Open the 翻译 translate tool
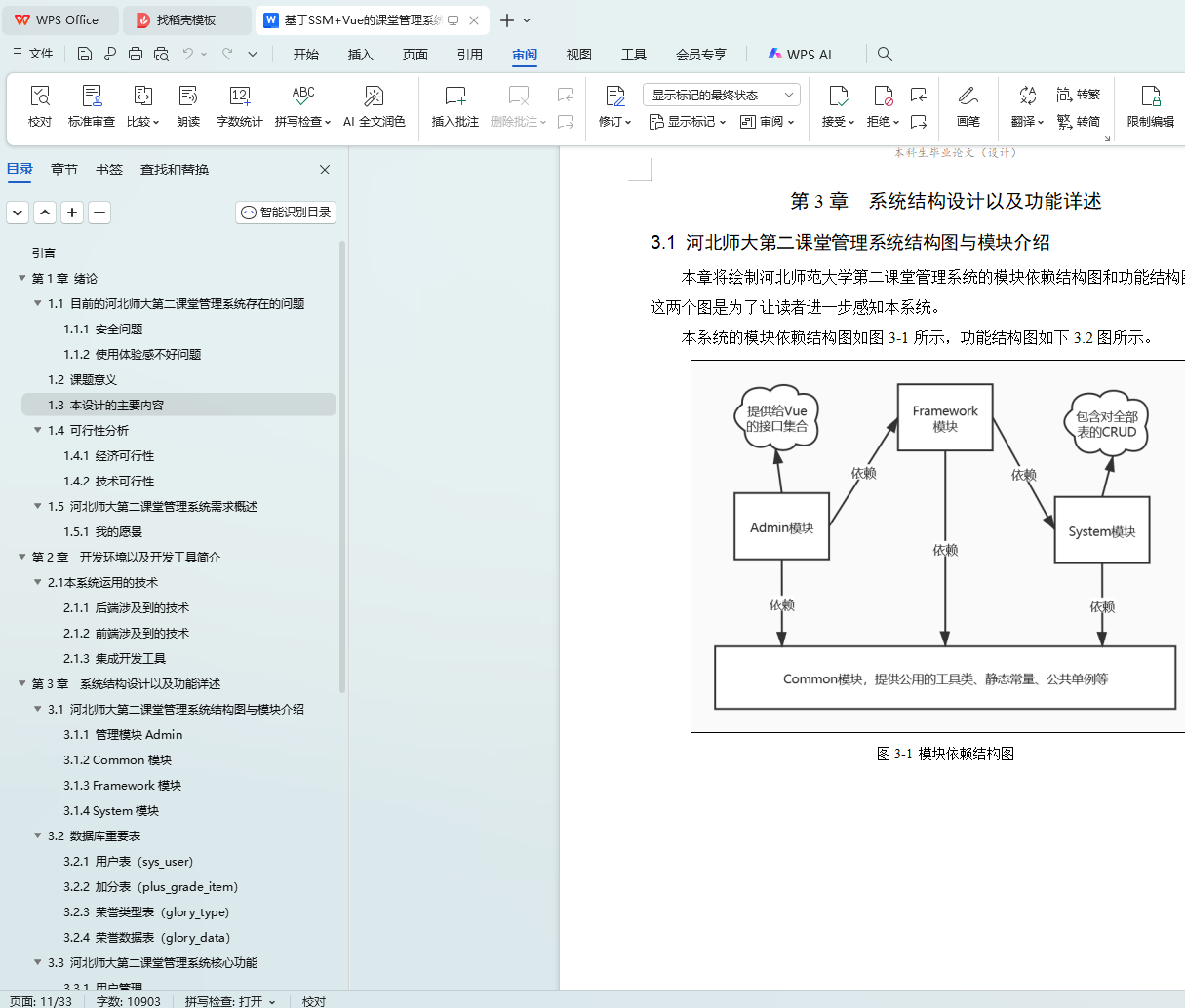Viewport: 1185px width, 1008px height. (1027, 106)
